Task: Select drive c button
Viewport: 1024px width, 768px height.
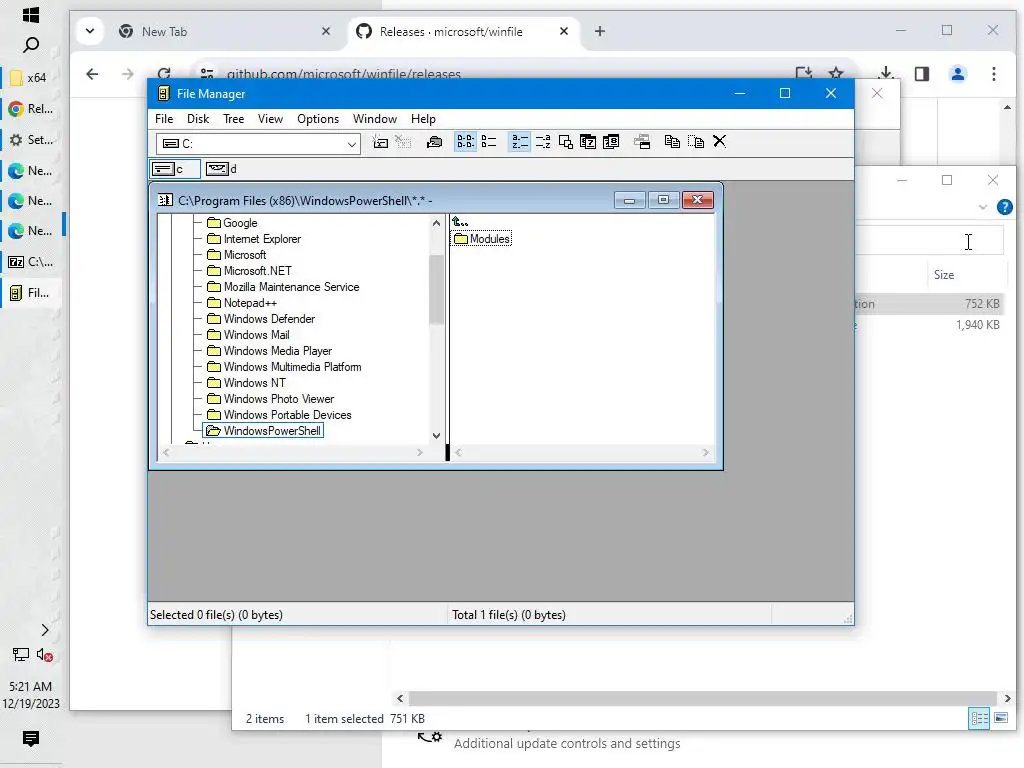Action: pos(175,169)
